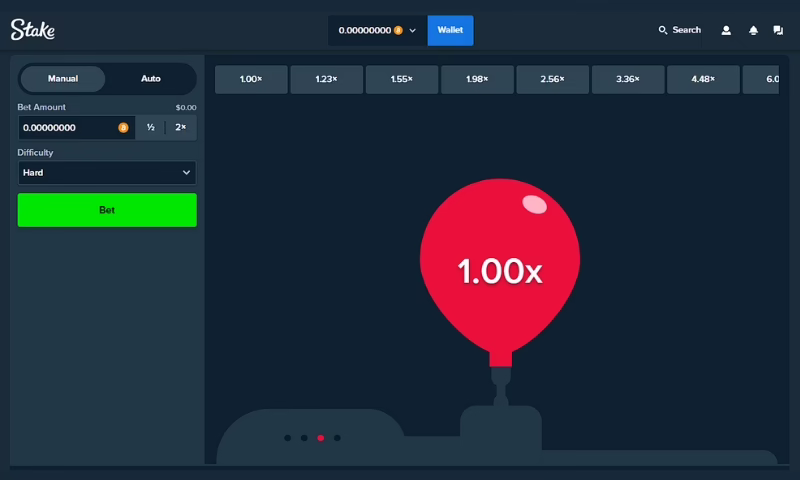Open the notifications bell

click(x=753, y=30)
